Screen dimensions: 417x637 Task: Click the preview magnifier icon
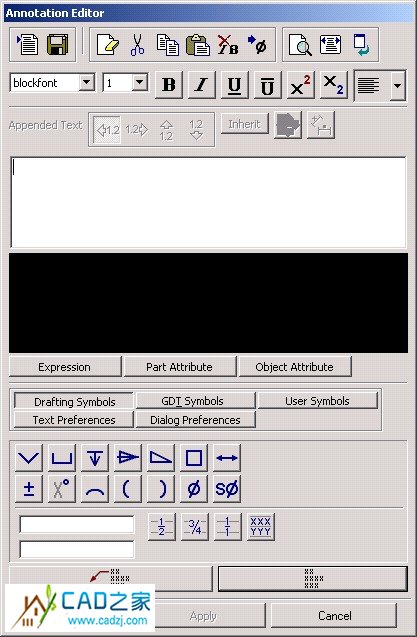300,44
